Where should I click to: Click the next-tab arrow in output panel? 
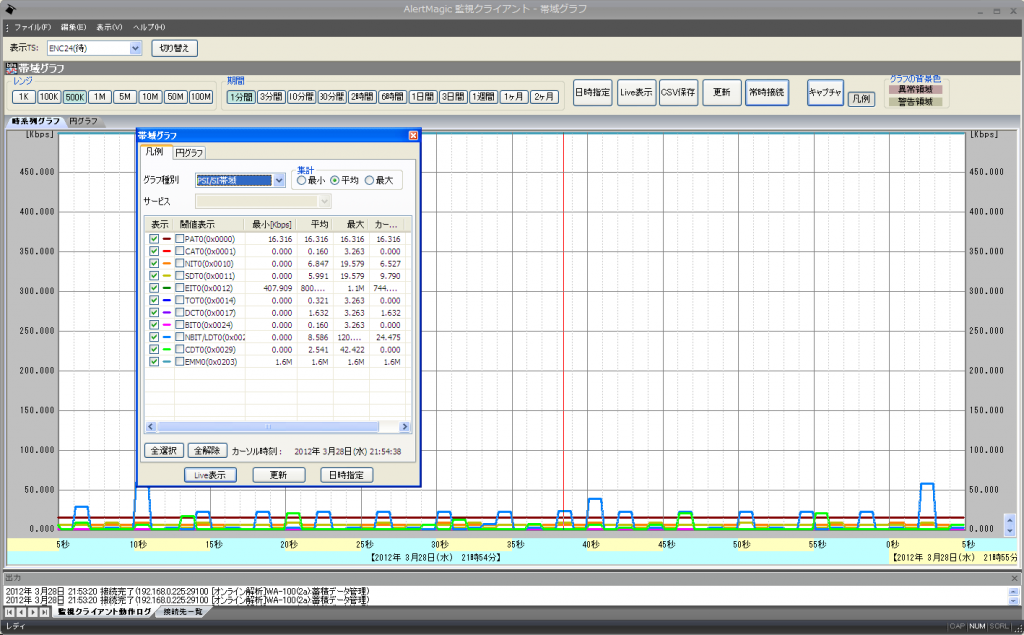point(33,612)
